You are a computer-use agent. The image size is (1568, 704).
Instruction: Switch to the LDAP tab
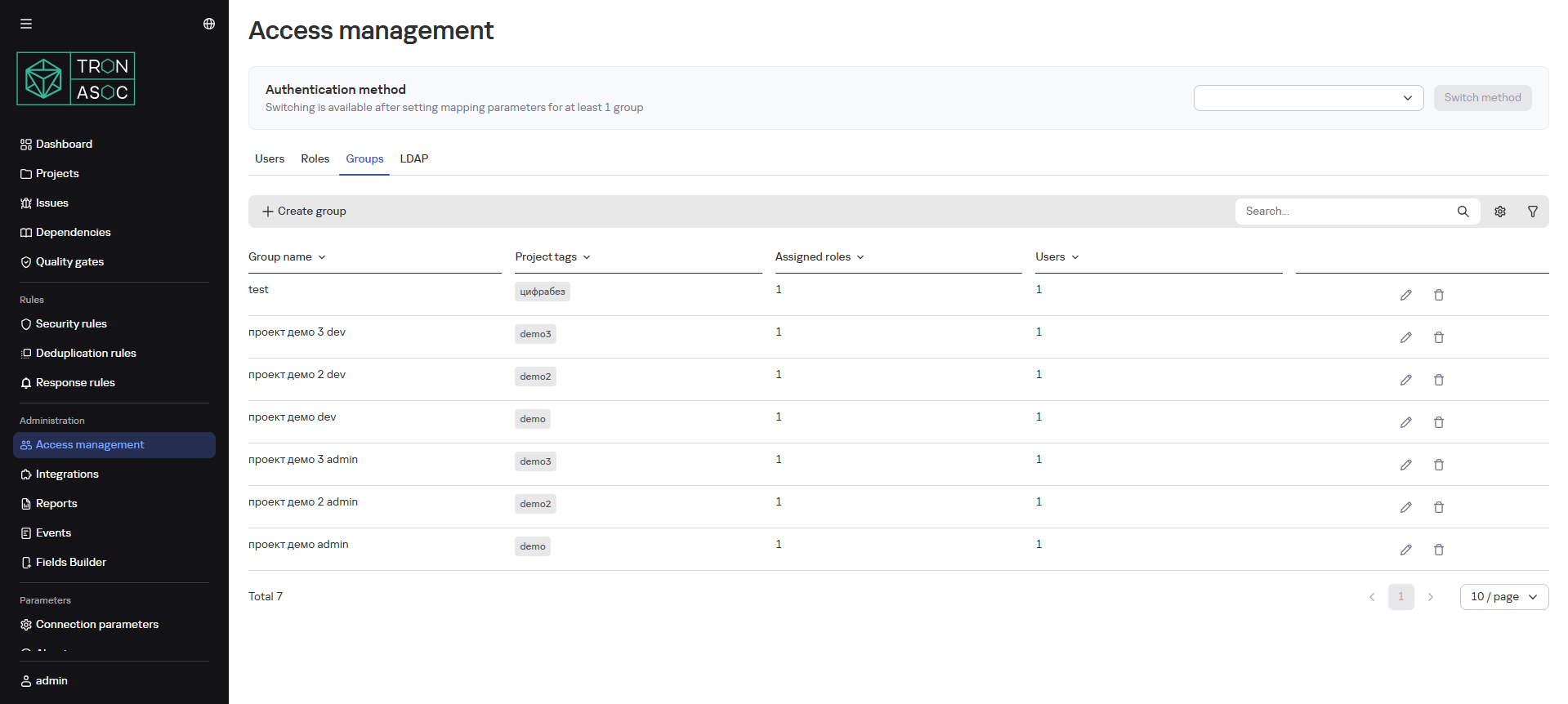[x=413, y=159]
